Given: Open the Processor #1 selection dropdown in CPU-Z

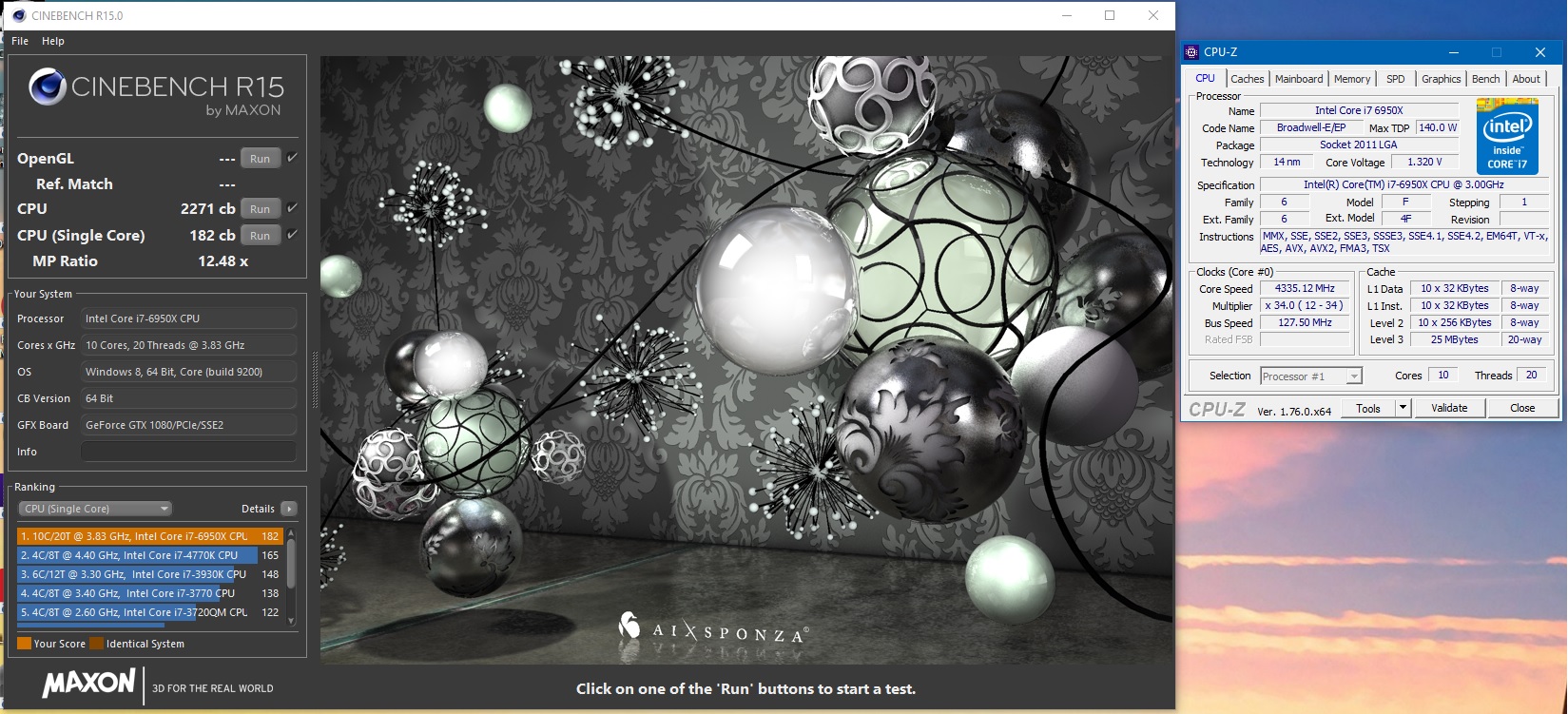Looking at the screenshot, I should point(1311,376).
